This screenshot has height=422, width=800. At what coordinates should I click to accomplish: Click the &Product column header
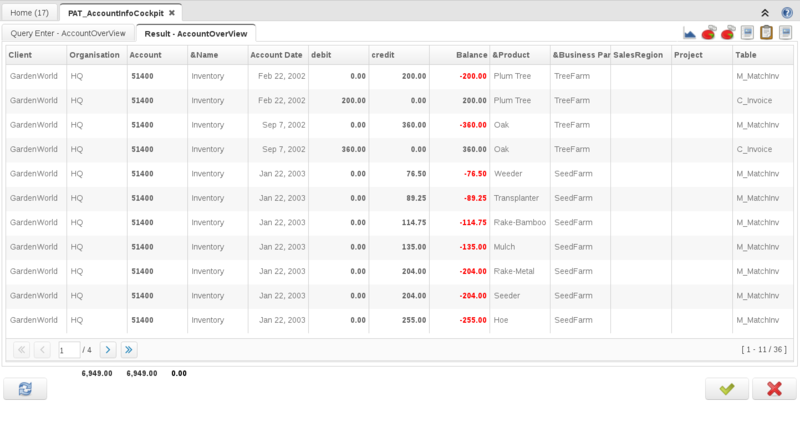point(518,54)
